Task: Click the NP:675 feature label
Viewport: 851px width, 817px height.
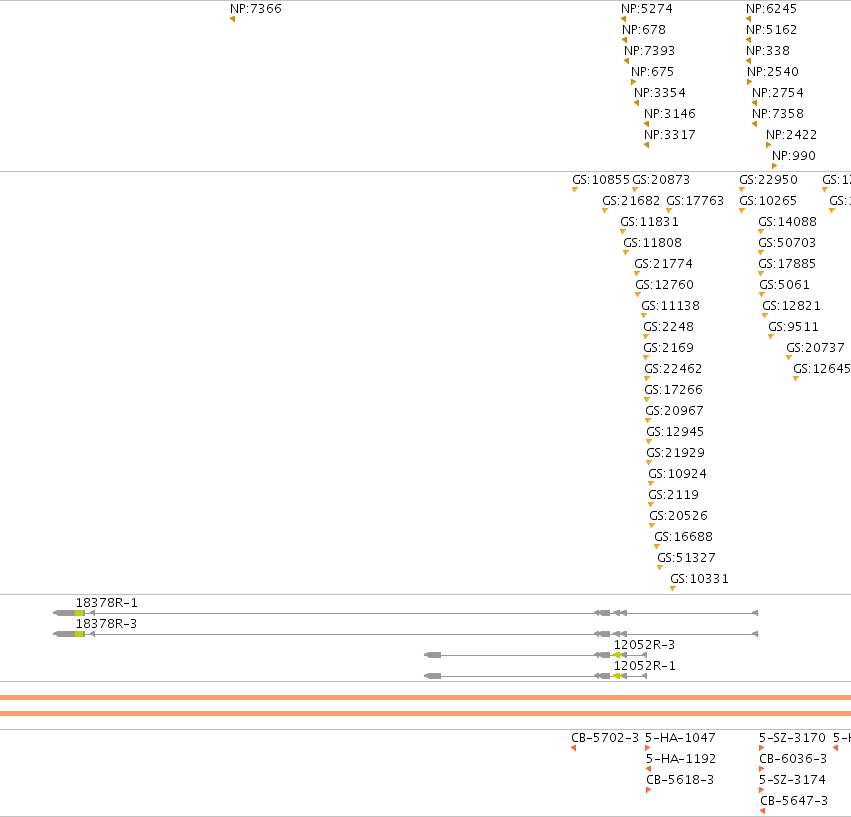Action: [652, 72]
